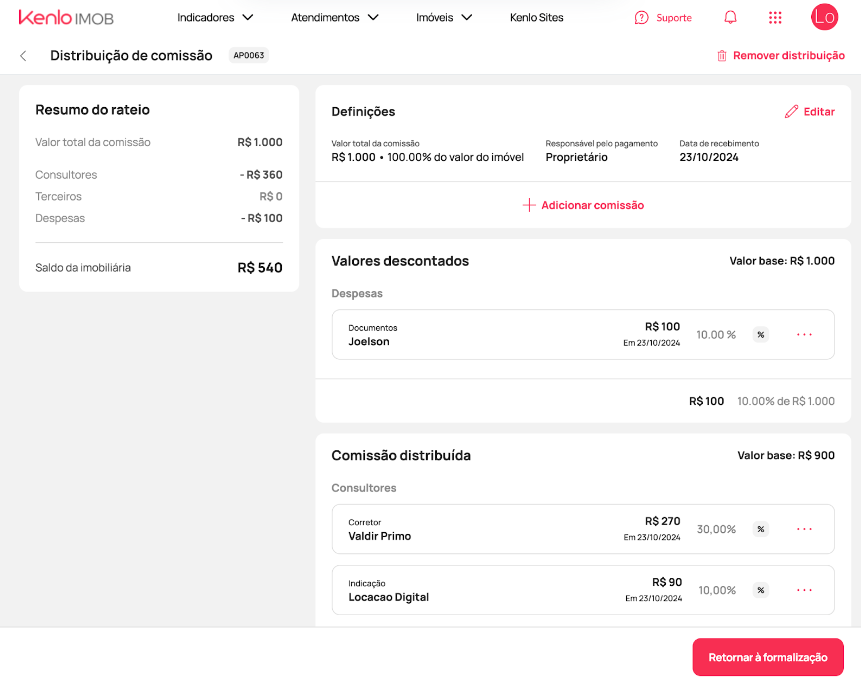This screenshot has width=861, height=687.
Task: Go back with the back arrow
Action: click(x=23, y=55)
